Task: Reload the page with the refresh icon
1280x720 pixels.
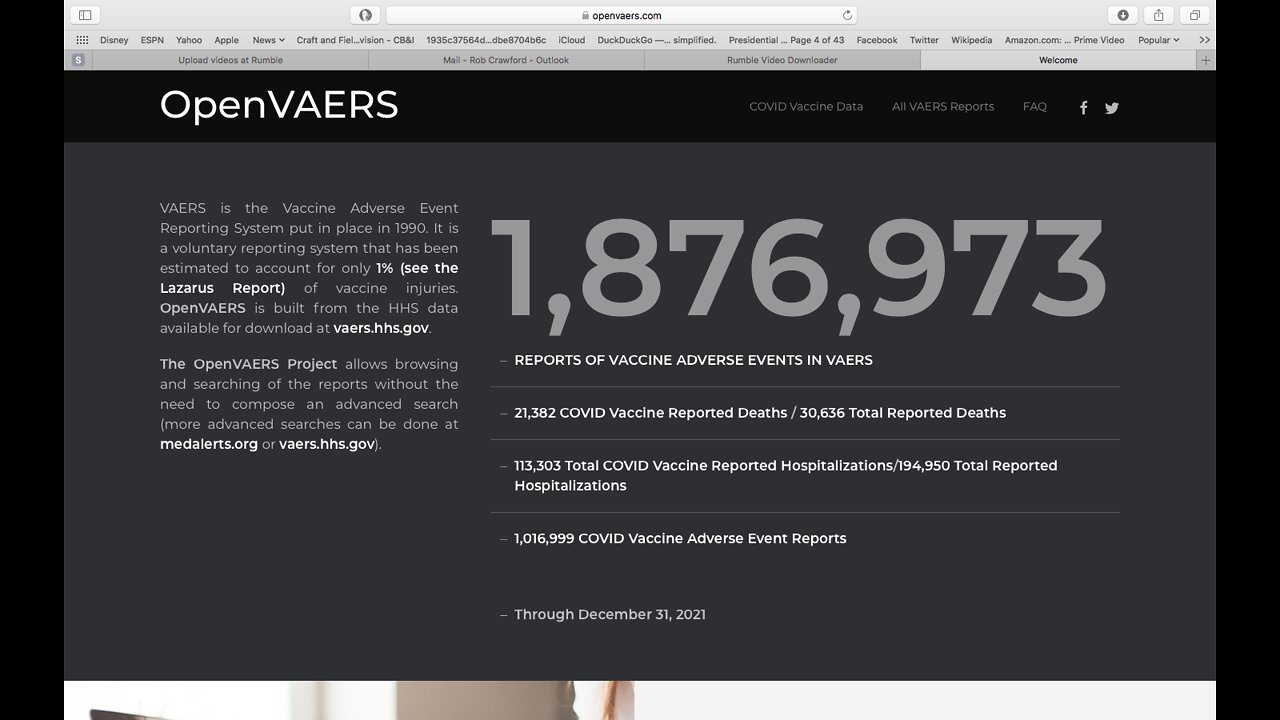Action: pos(847,15)
